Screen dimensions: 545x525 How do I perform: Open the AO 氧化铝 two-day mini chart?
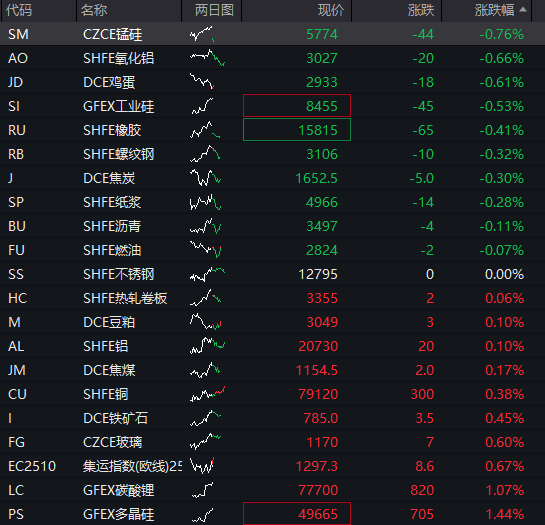[x=208, y=58]
